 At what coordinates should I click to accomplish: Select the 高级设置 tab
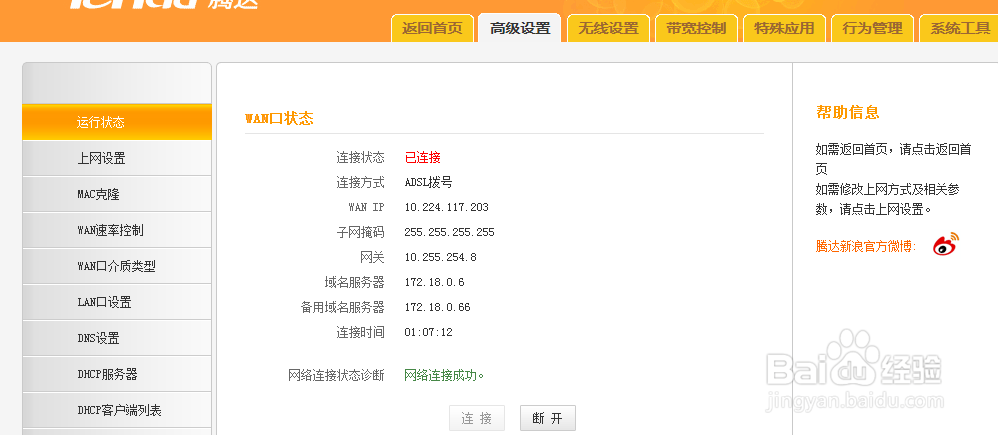tap(520, 29)
